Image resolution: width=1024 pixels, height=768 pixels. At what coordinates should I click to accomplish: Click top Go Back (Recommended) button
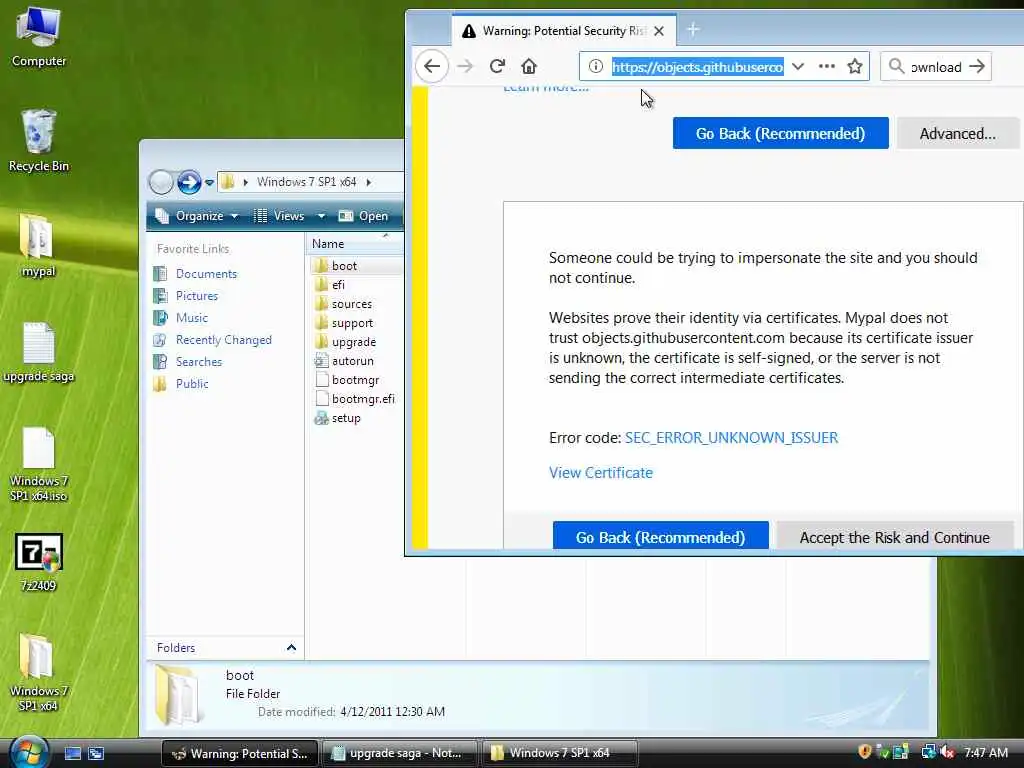780,133
